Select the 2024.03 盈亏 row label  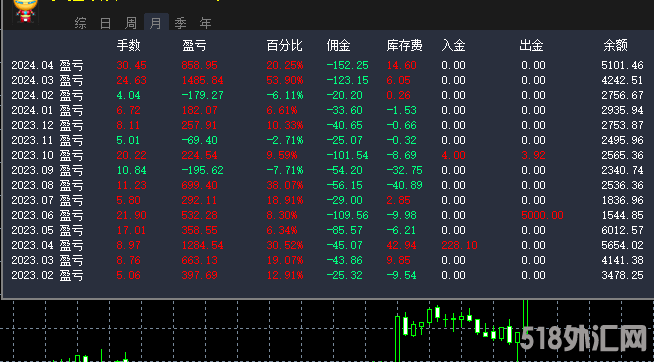coord(47,80)
